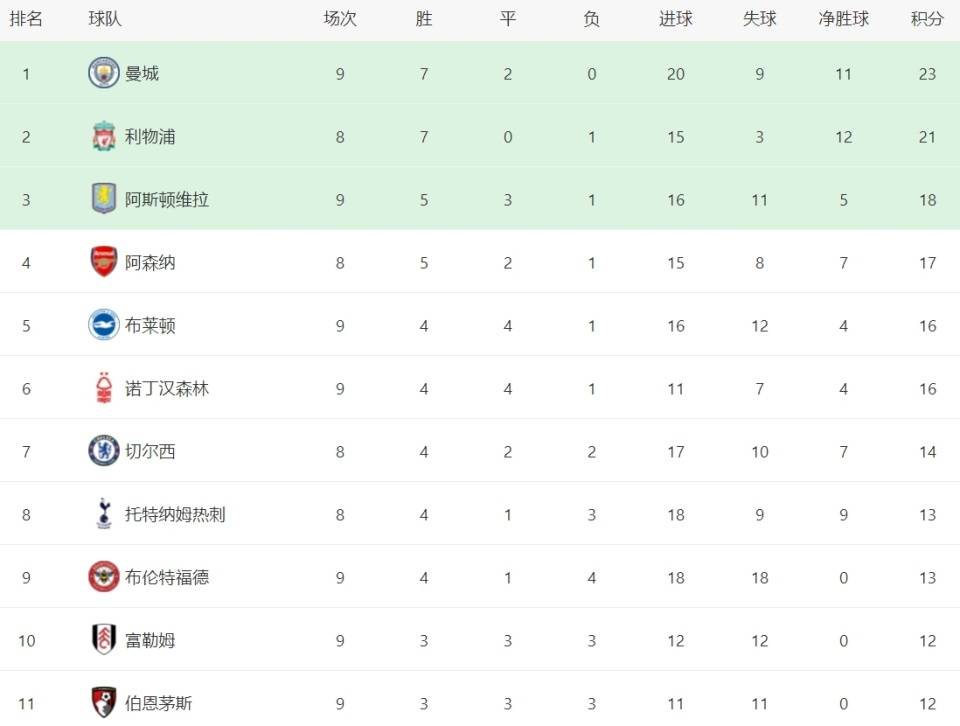Select the 排名 column header
The image size is (960, 726).
26,19
